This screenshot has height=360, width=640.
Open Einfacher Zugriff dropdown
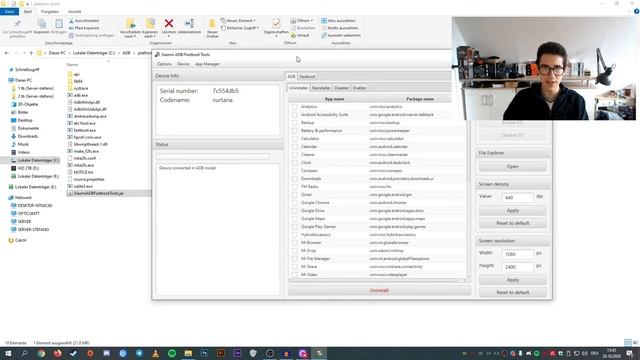(240, 28)
